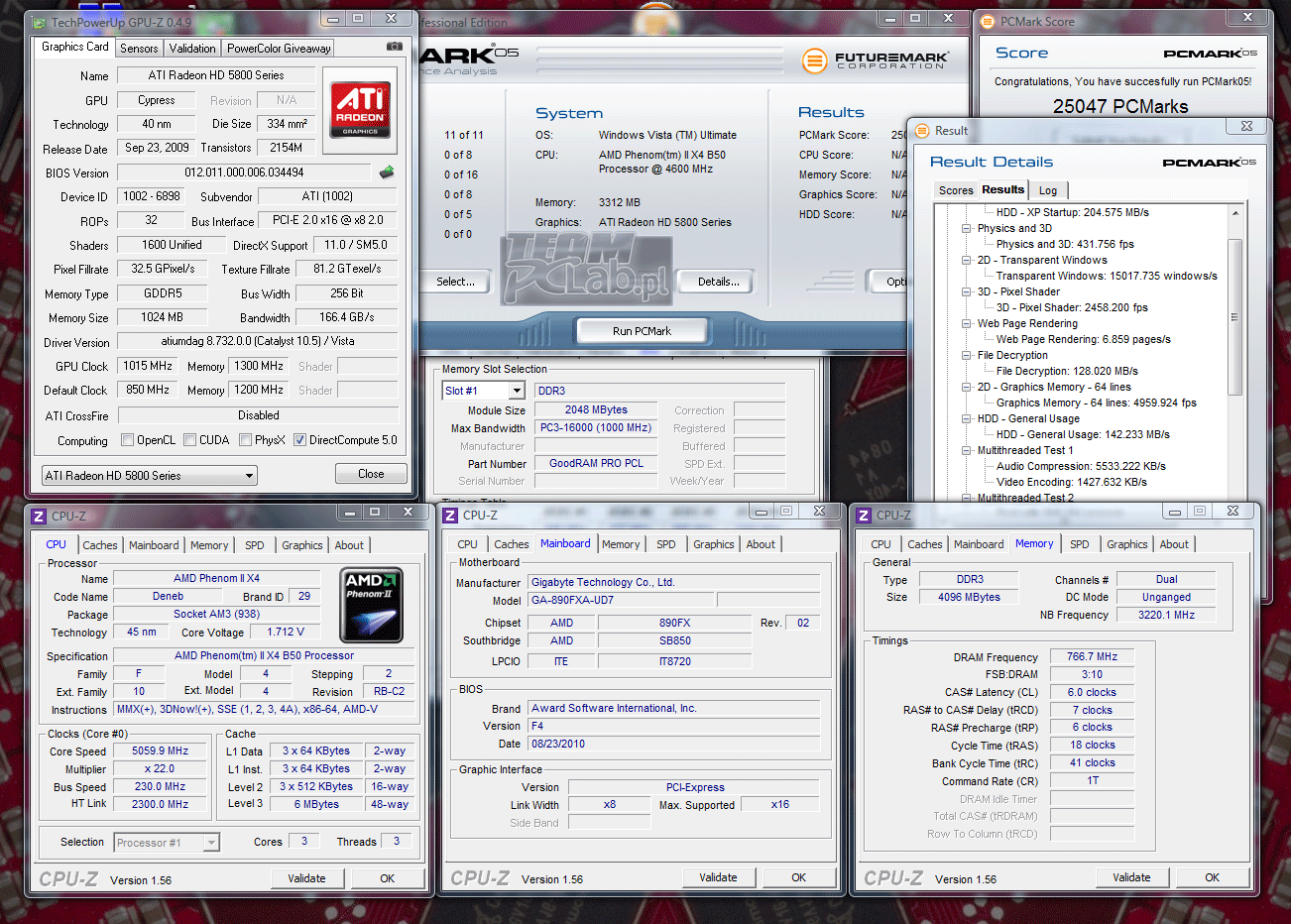This screenshot has width=1291, height=924.
Task: Click the mainboard model GA-890FXA-UD7
Action: pyautogui.click(x=621, y=601)
